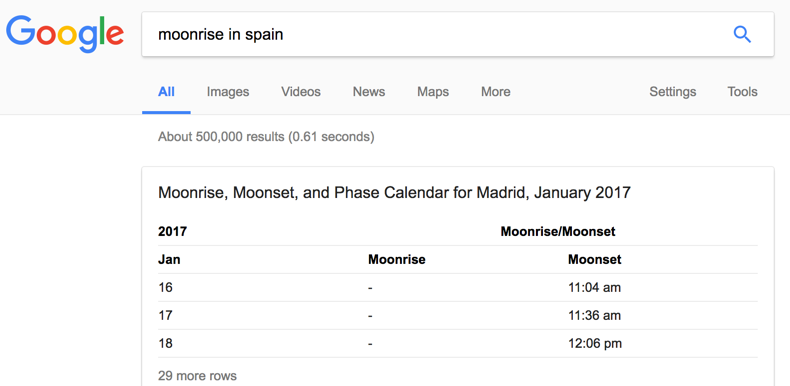Image resolution: width=790 pixels, height=386 pixels.
Task: Select the 11:36 am moonset cell
Action: [x=595, y=315]
